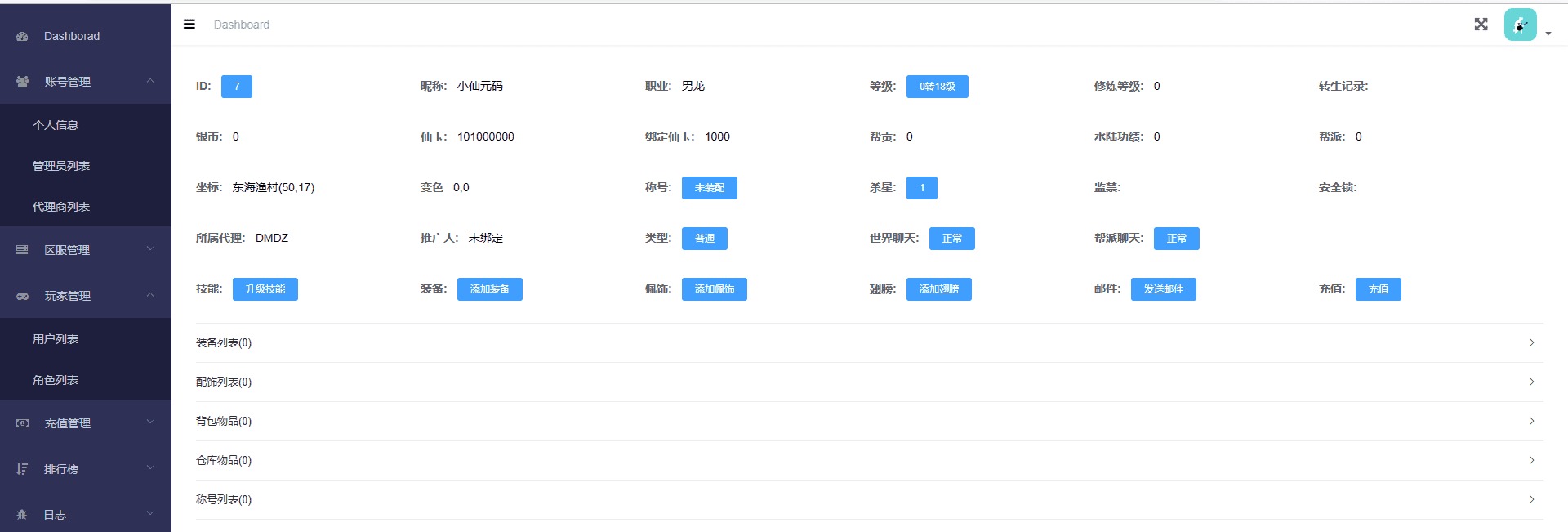Collapse the 账号管理 menu arrow

coord(150,81)
